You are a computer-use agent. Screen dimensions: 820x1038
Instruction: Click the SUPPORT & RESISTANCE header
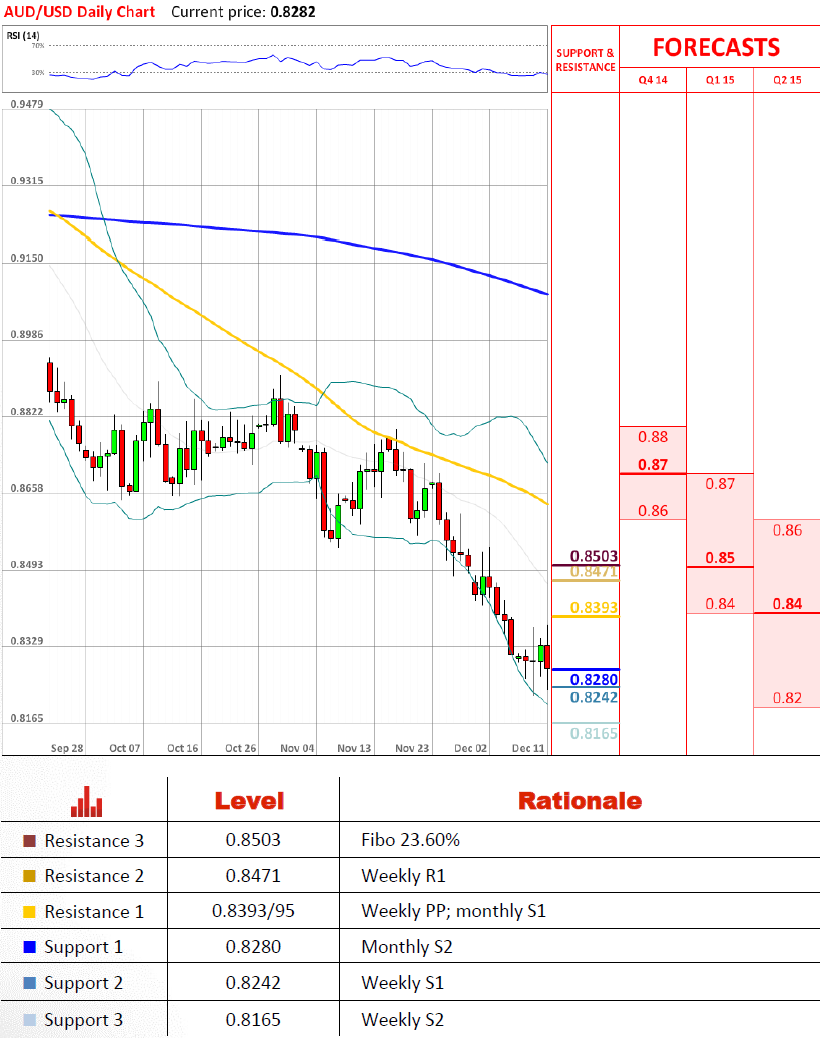tap(585, 60)
